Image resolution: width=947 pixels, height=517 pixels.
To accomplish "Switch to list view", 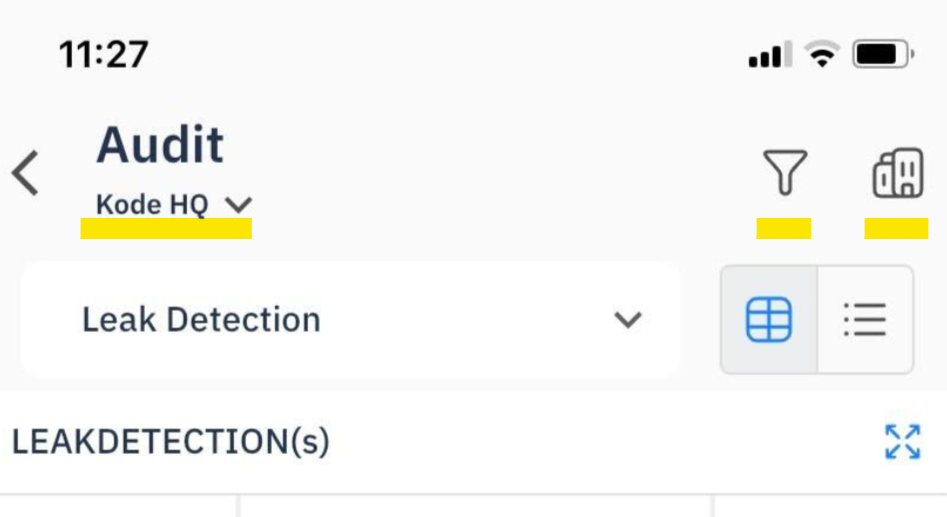I will pyautogui.click(x=865, y=320).
